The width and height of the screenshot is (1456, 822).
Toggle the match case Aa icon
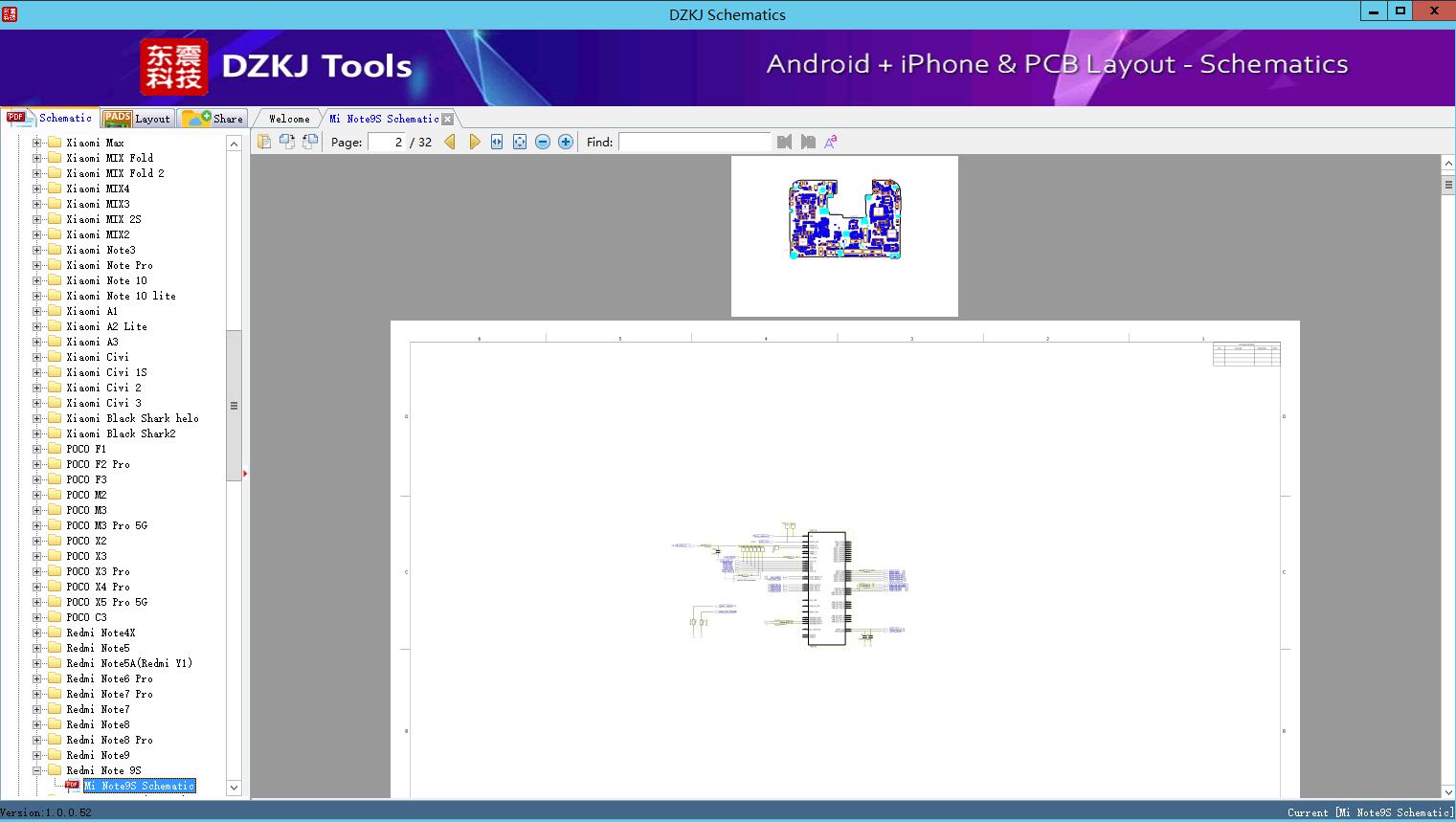831,142
